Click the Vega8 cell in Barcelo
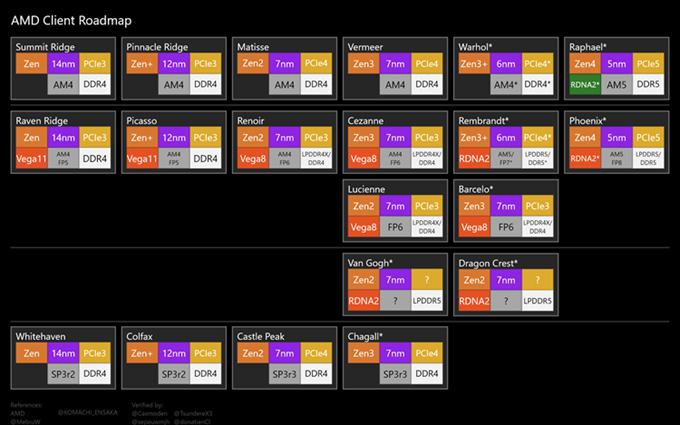 click(x=474, y=227)
